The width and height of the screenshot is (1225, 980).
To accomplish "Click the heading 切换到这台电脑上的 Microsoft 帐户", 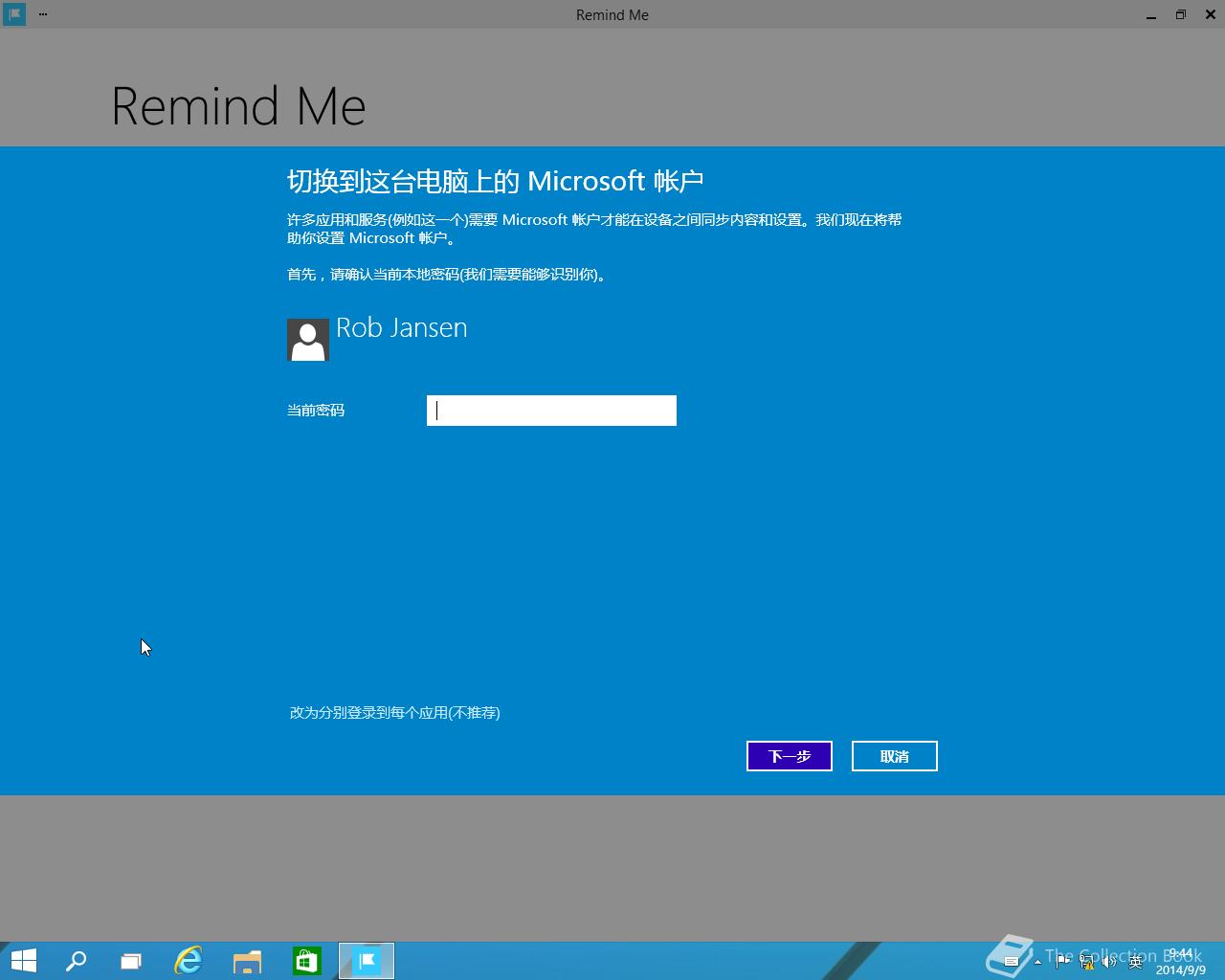I will tap(496, 181).
